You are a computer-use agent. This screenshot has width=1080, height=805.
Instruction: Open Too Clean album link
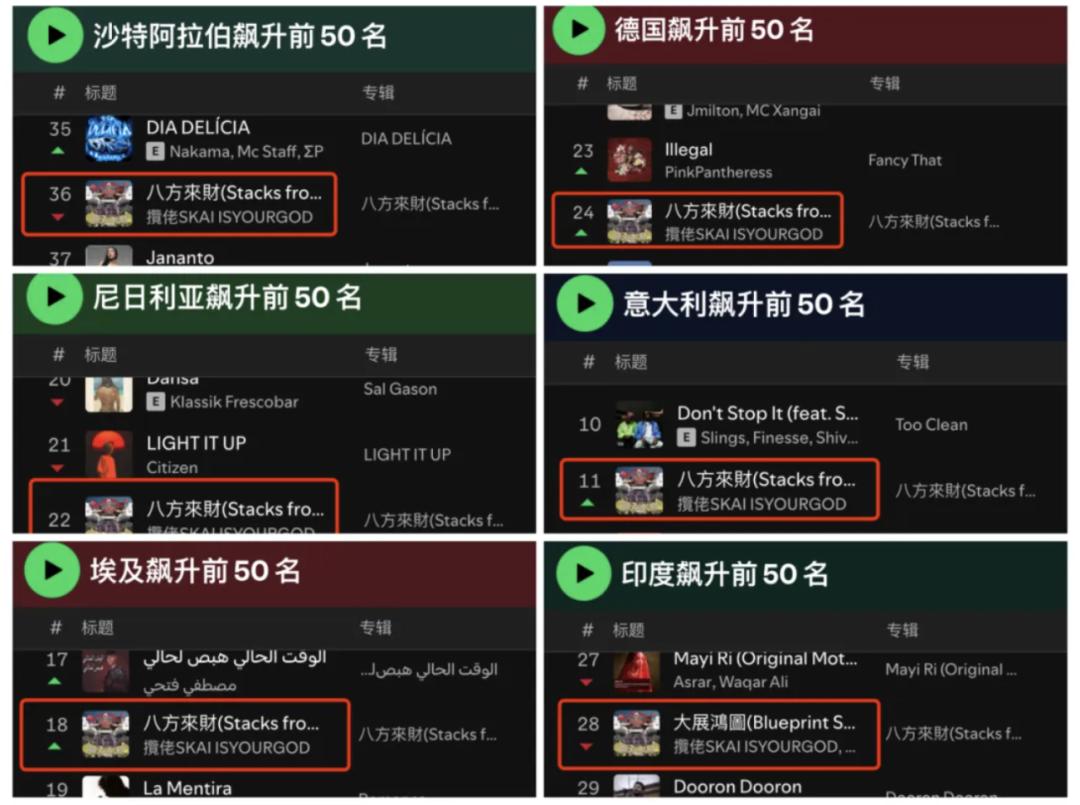(931, 425)
